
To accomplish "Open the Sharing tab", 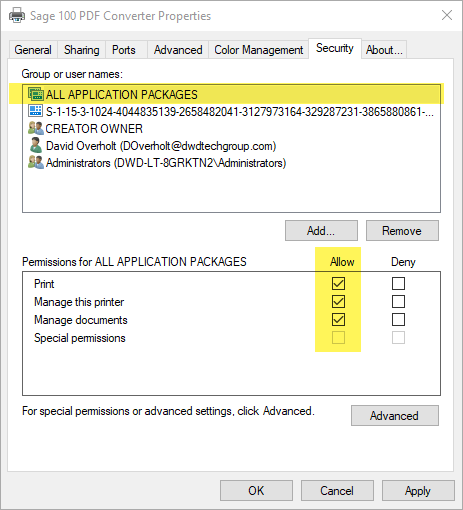I will point(82,50).
